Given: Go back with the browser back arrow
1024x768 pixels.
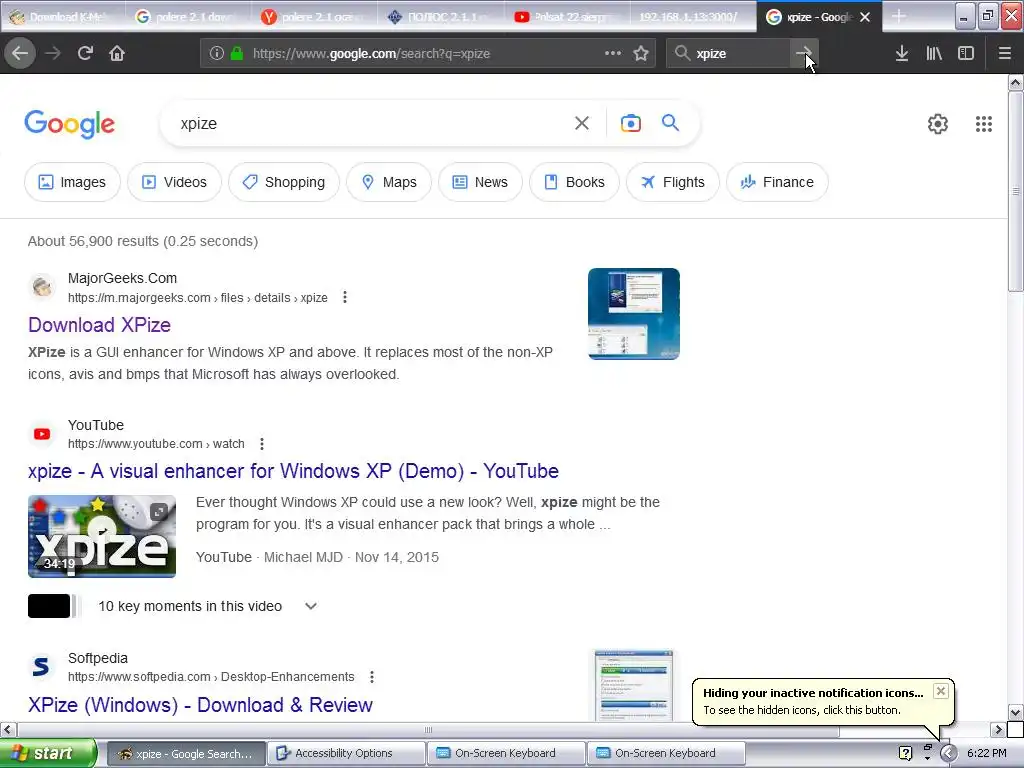Looking at the screenshot, I should point(20,53).
